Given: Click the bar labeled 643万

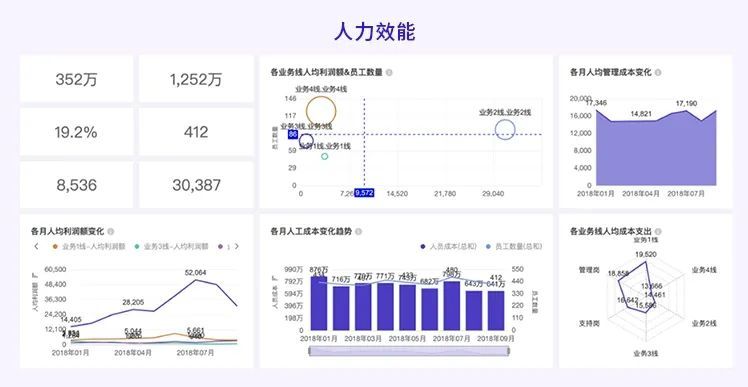Looking at the screenshot, I should [474, 310].
